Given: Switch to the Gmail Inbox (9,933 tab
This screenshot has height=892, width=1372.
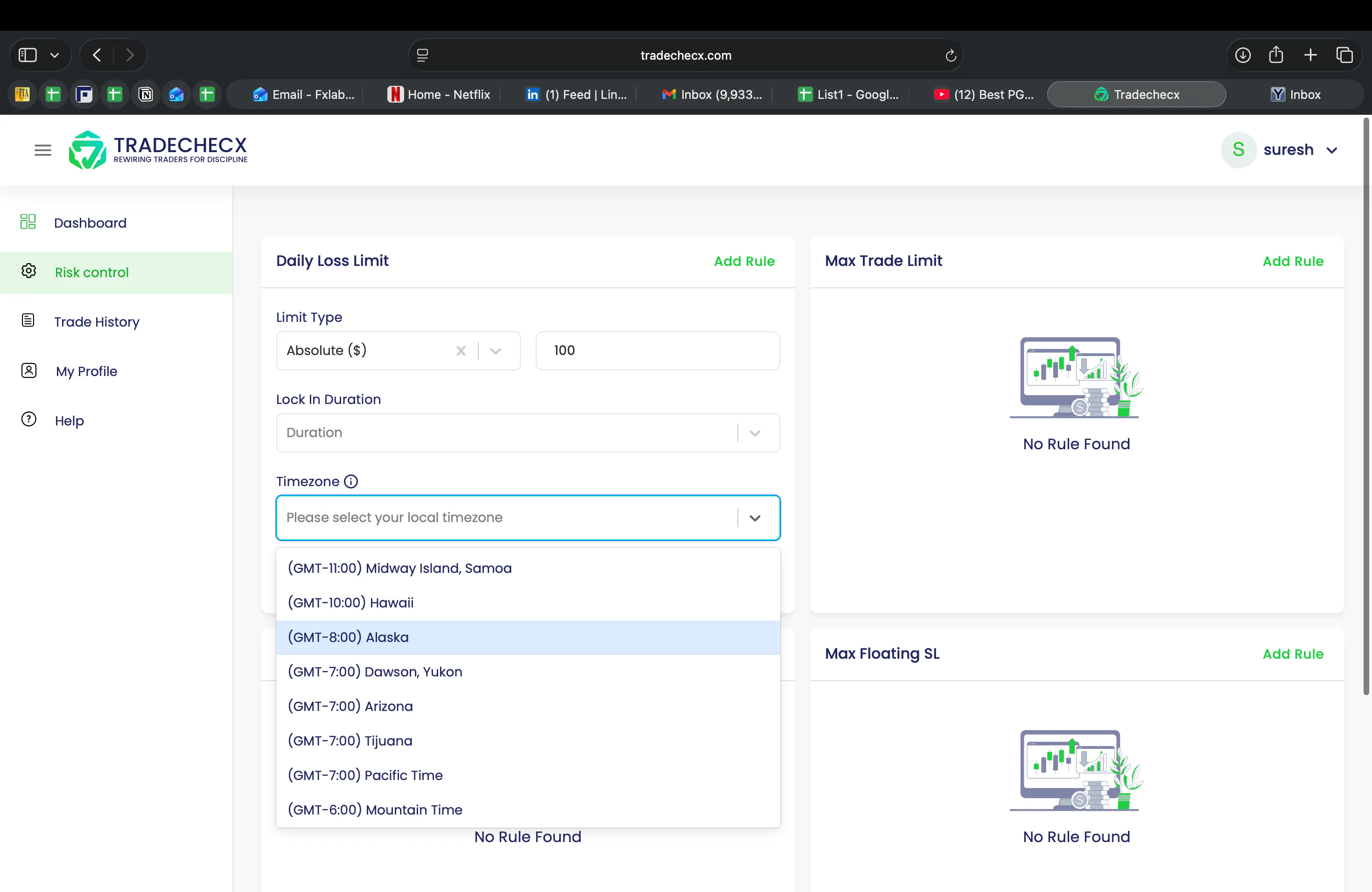Looking at the screenshot, I should [712, 95].
